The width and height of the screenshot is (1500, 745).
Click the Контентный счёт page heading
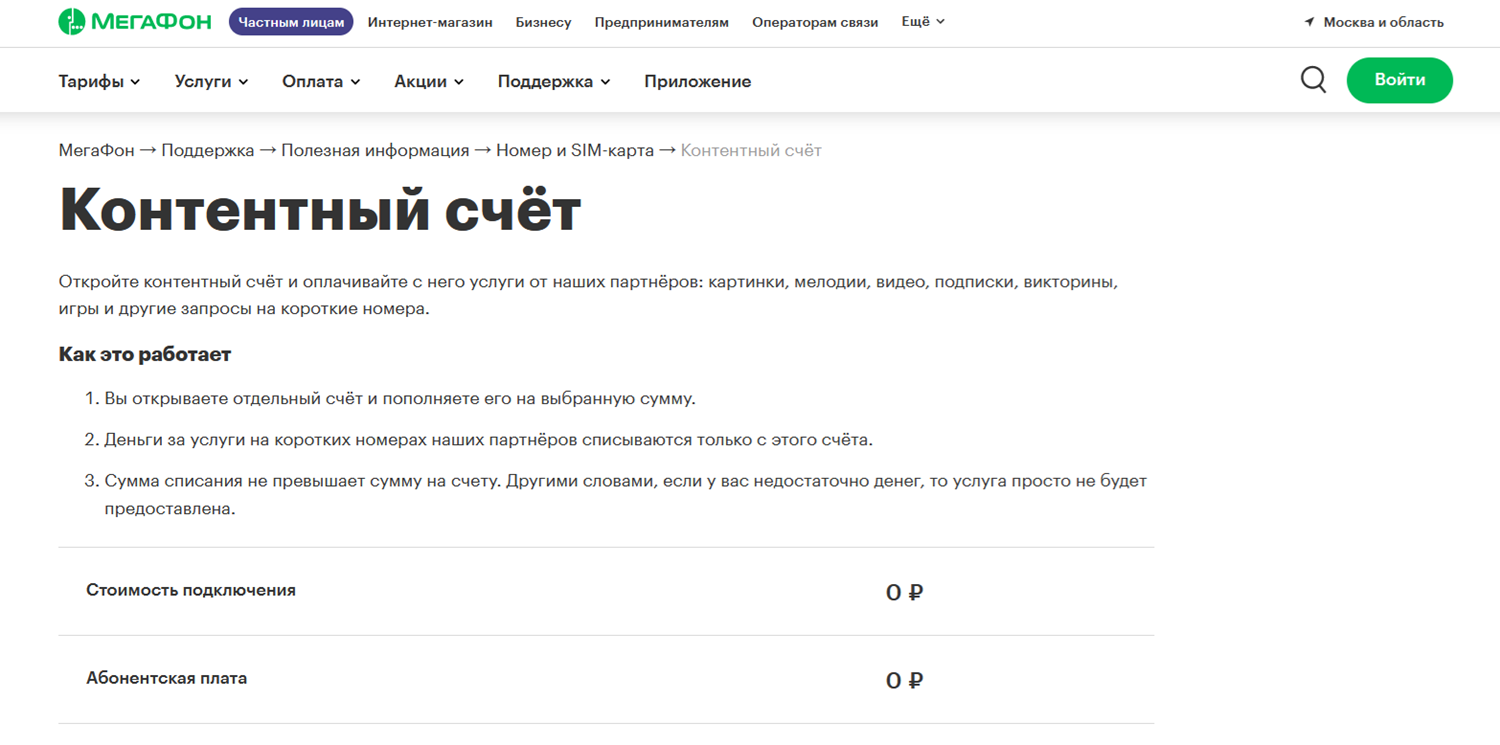pyautogui.click(x=320, y=208)
